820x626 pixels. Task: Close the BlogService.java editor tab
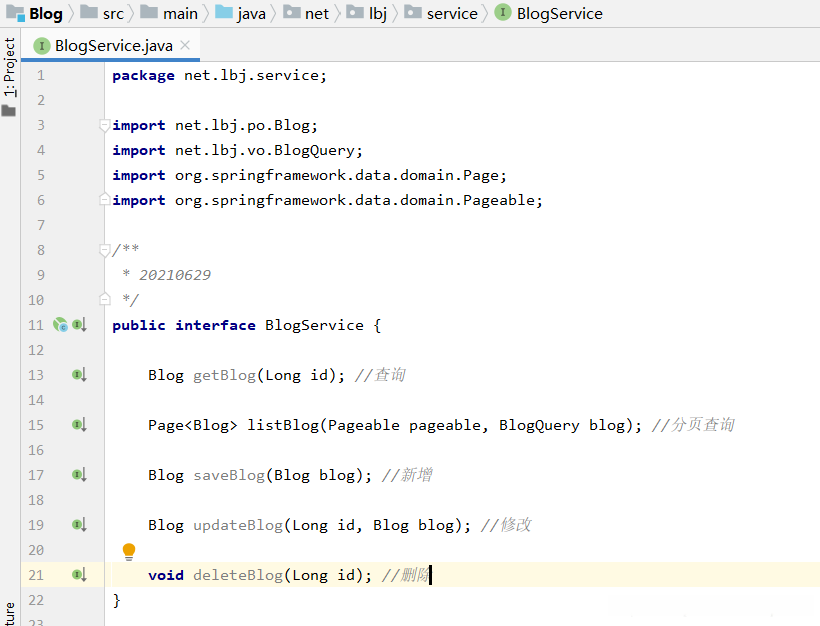[x=185, y=45]
